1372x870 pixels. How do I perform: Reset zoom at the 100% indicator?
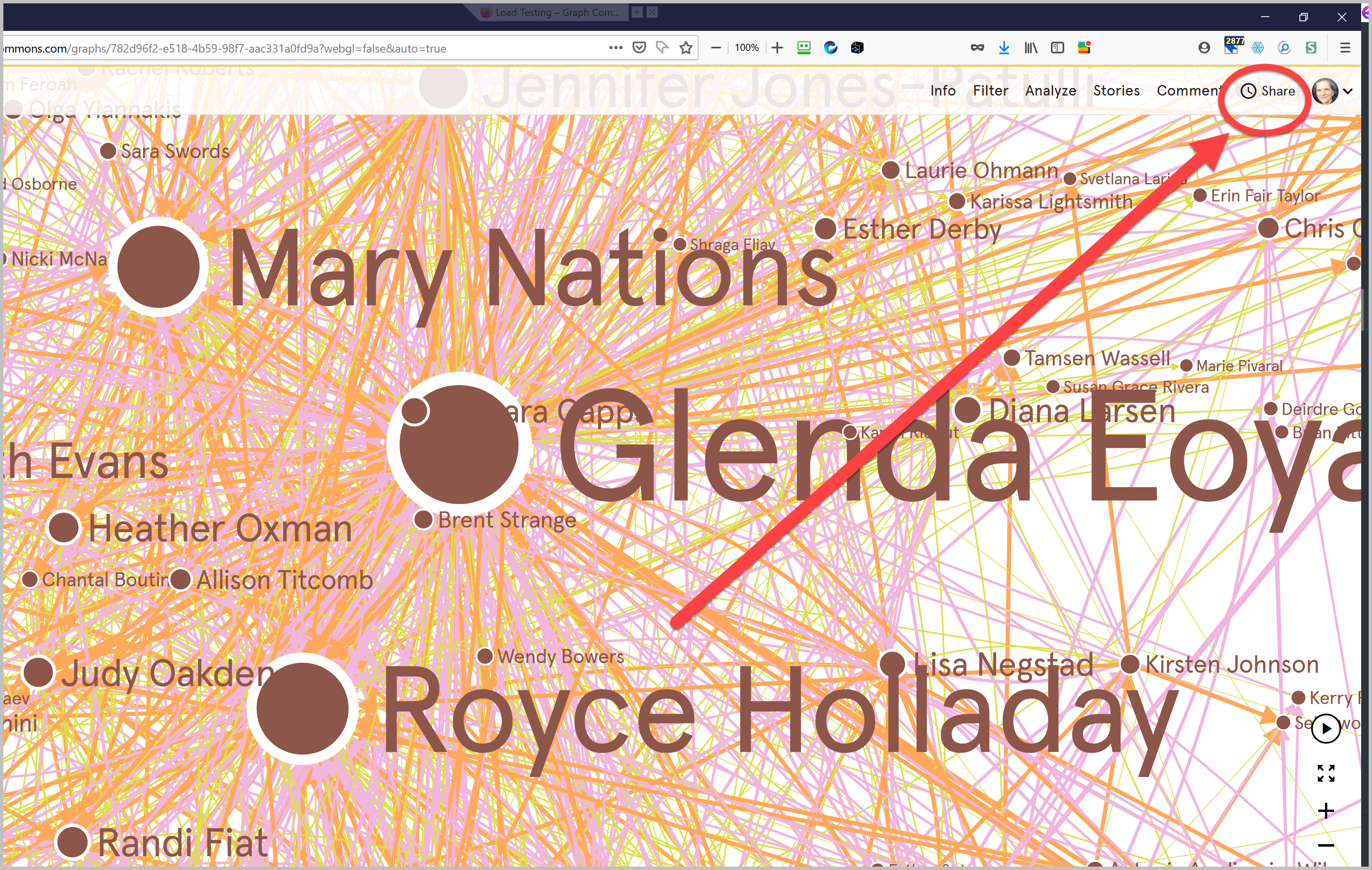tap(746, 48)
